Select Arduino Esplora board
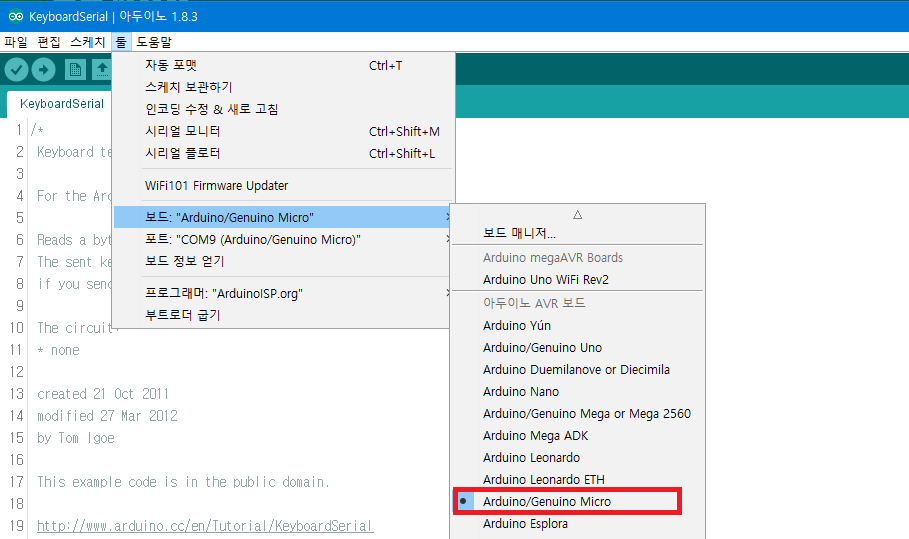The height and width of the screenshot is (539, 909). click(577, 523)
